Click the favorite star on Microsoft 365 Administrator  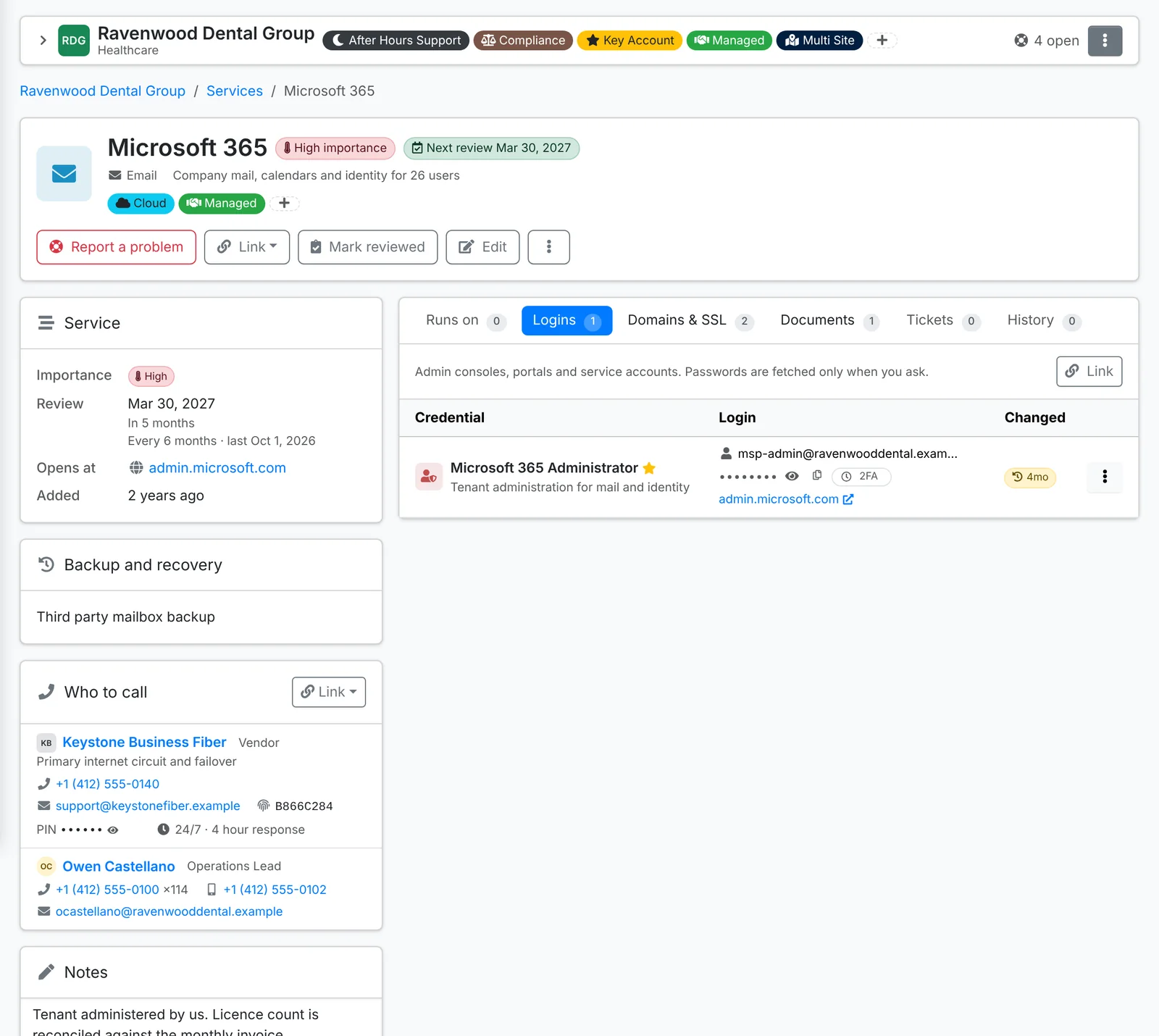point(649,468)
